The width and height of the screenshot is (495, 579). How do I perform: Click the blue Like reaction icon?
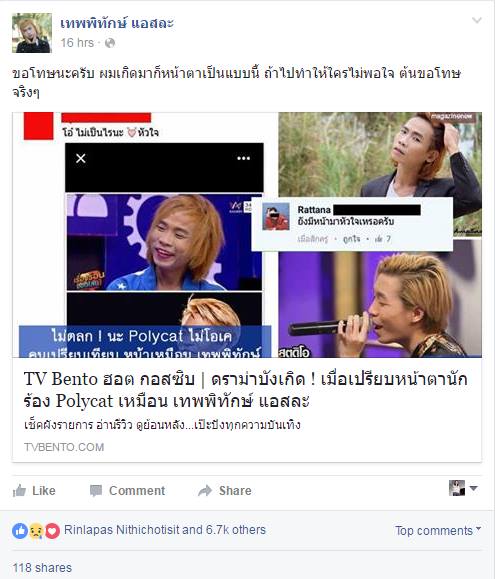click(20, 531)
